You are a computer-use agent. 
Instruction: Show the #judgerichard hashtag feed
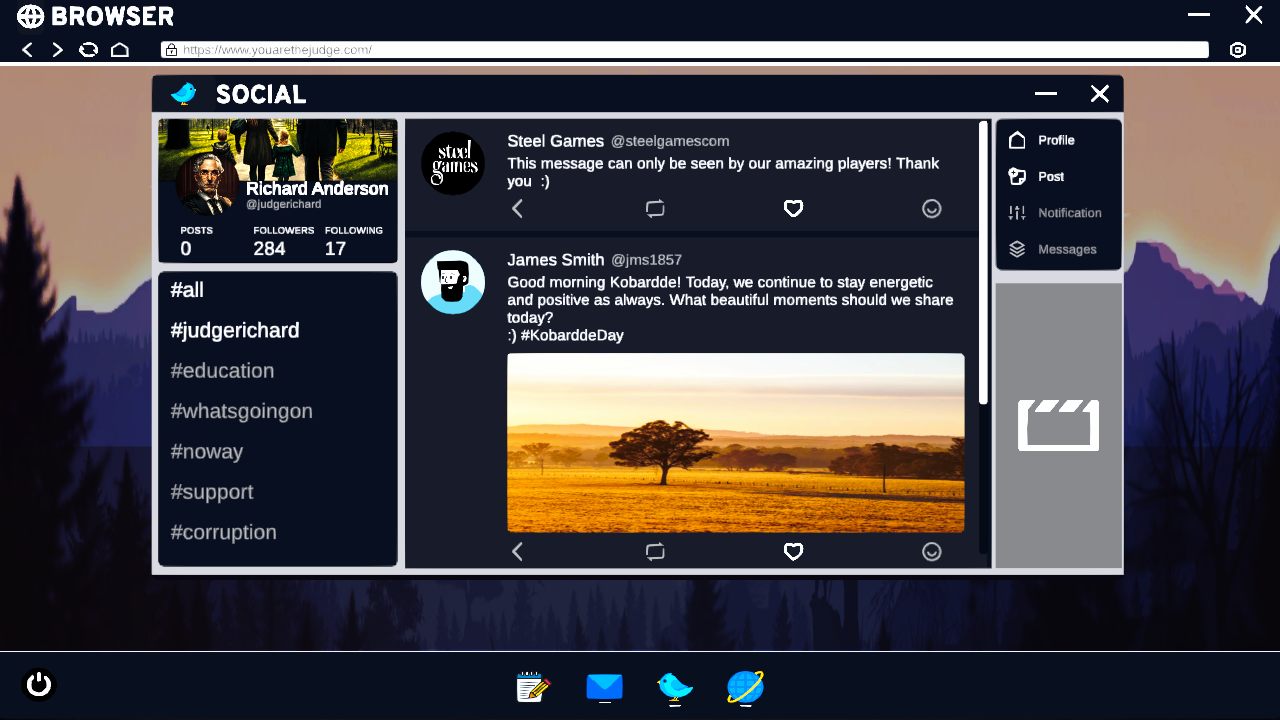point(235,330)
